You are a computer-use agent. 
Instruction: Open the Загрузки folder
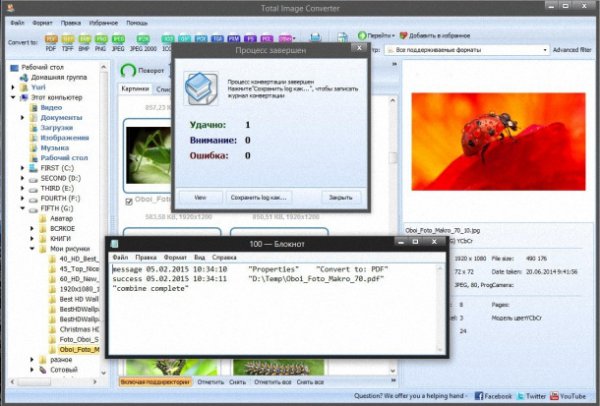point(57,128)
